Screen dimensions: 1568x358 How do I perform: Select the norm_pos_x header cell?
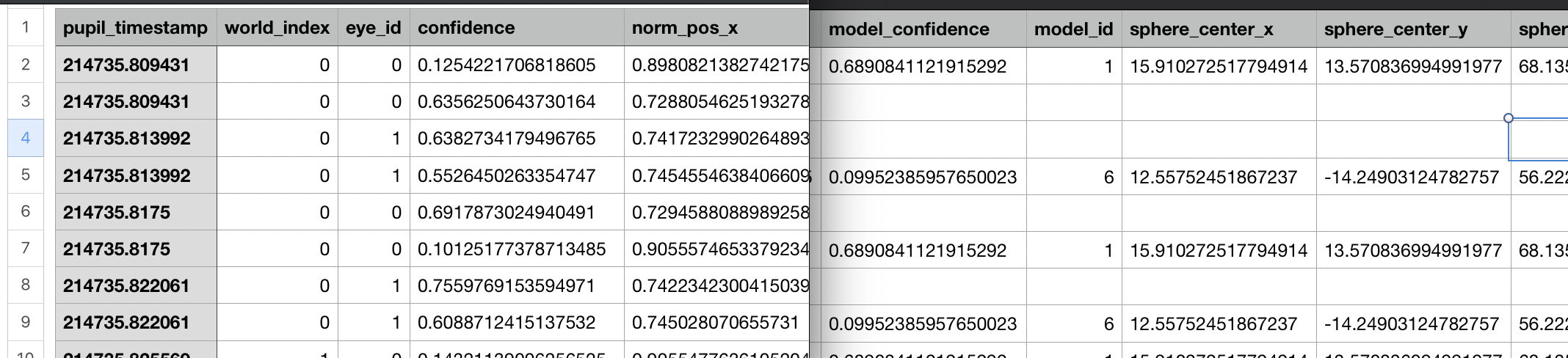click(x=716, y=28)
